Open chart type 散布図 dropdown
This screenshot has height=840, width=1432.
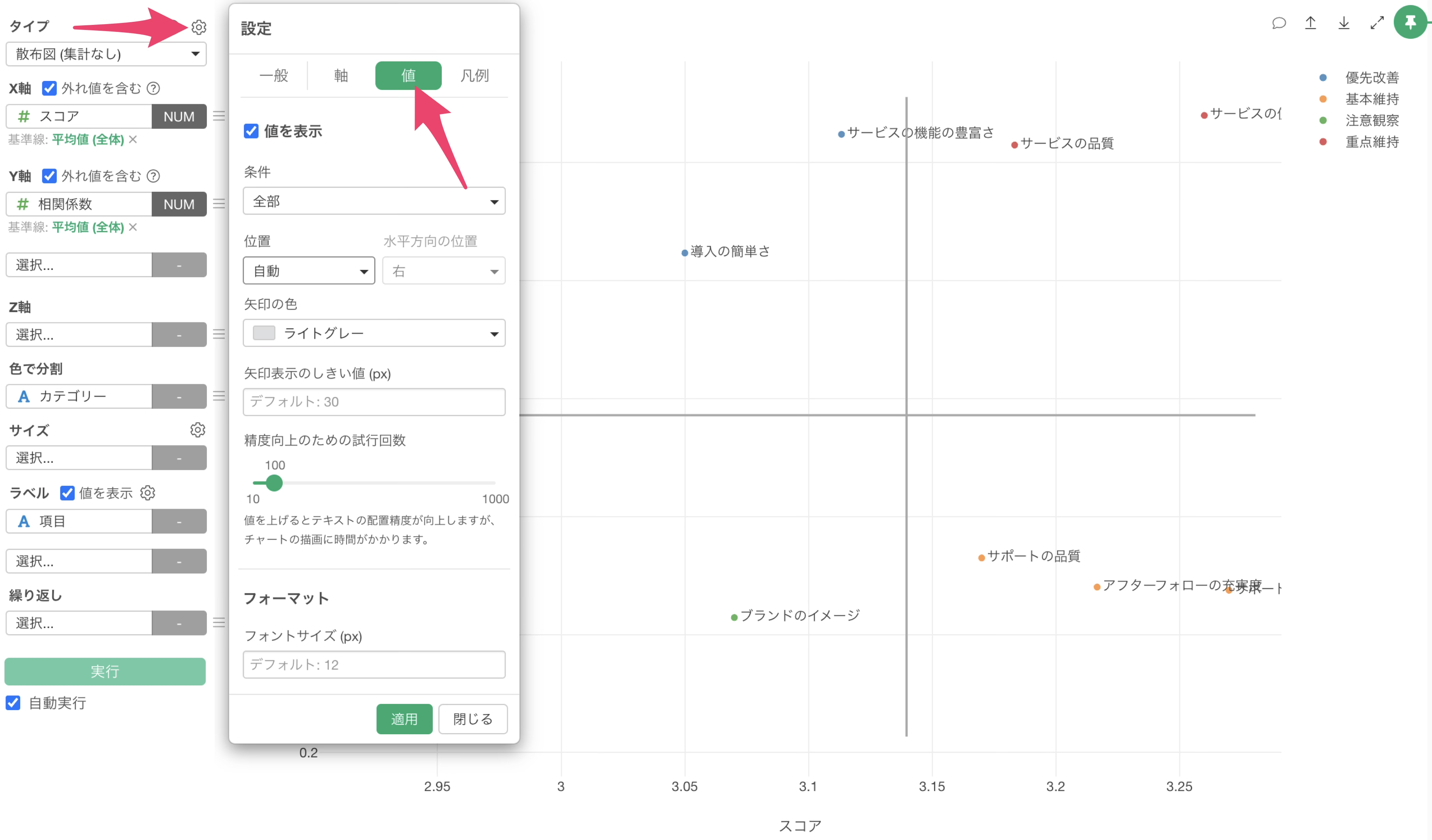(106, 54)
